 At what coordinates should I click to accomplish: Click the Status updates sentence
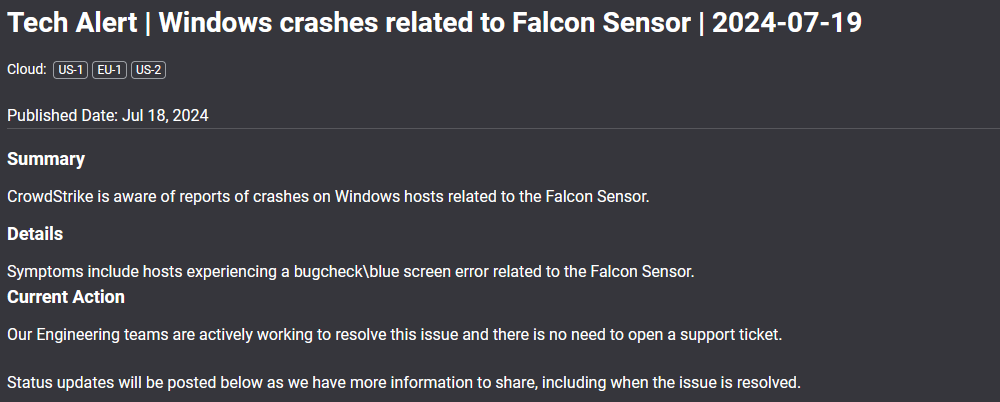(404, 382)
